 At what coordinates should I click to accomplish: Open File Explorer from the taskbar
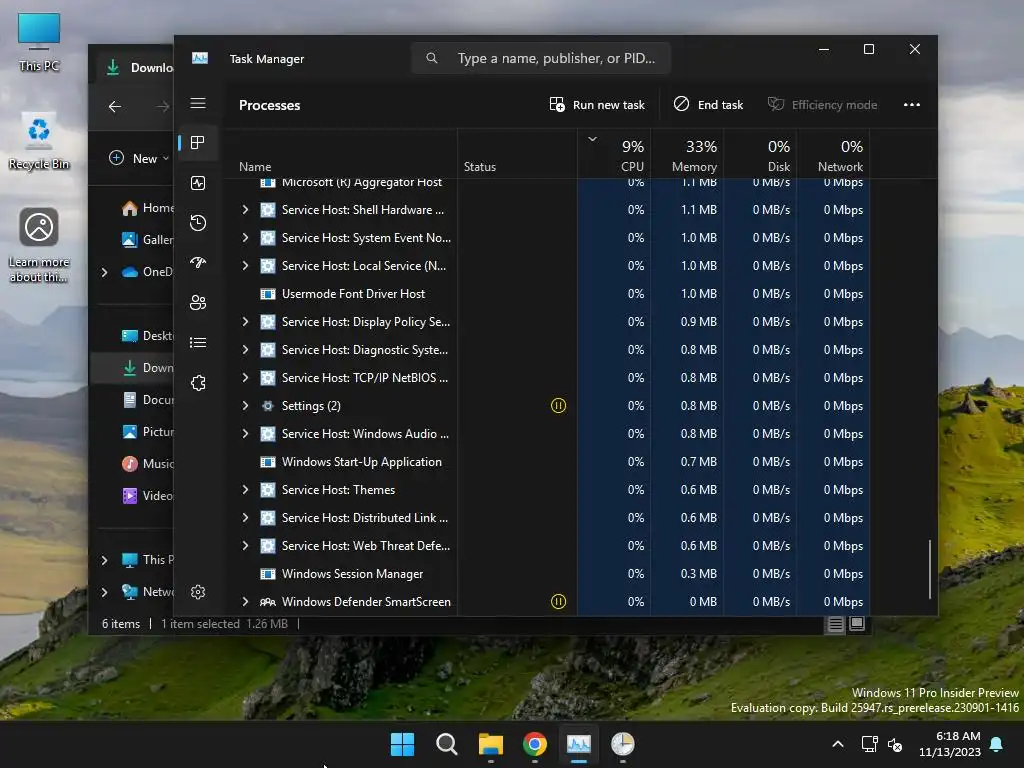(490, 744)
